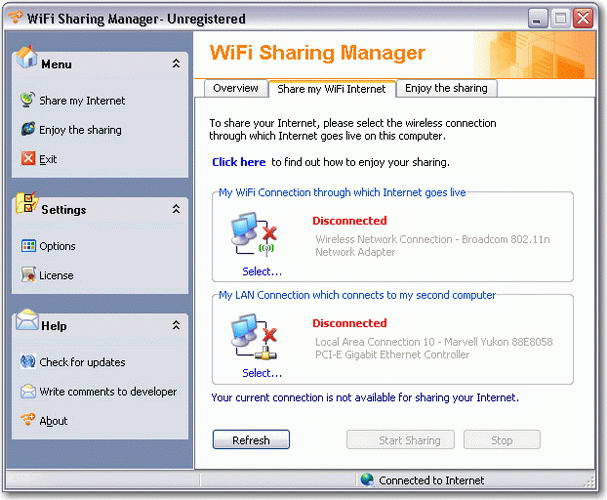Click the Wireless Network Connection adapter text

[x=432, y=245]
